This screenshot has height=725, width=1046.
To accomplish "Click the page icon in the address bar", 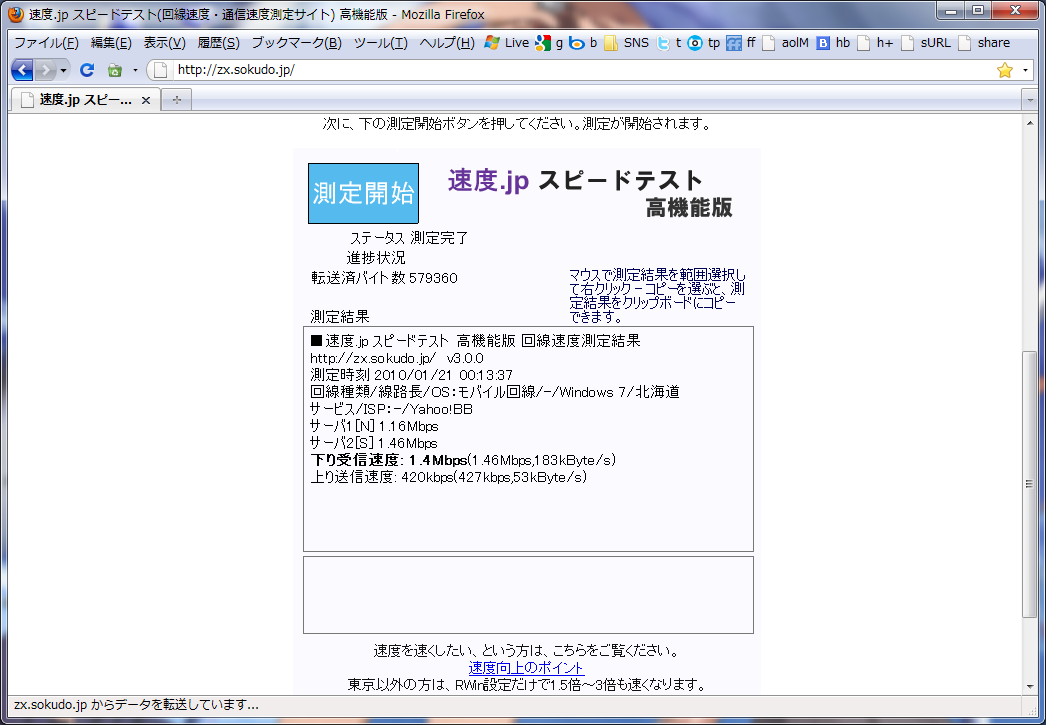I will pos(161,69).
